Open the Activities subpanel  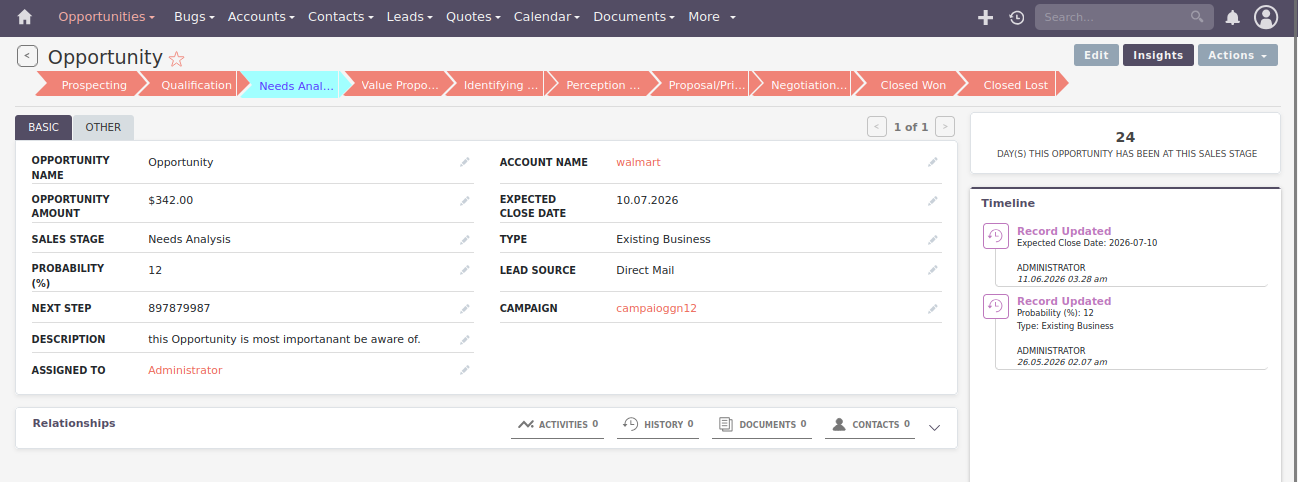(557, 425)
